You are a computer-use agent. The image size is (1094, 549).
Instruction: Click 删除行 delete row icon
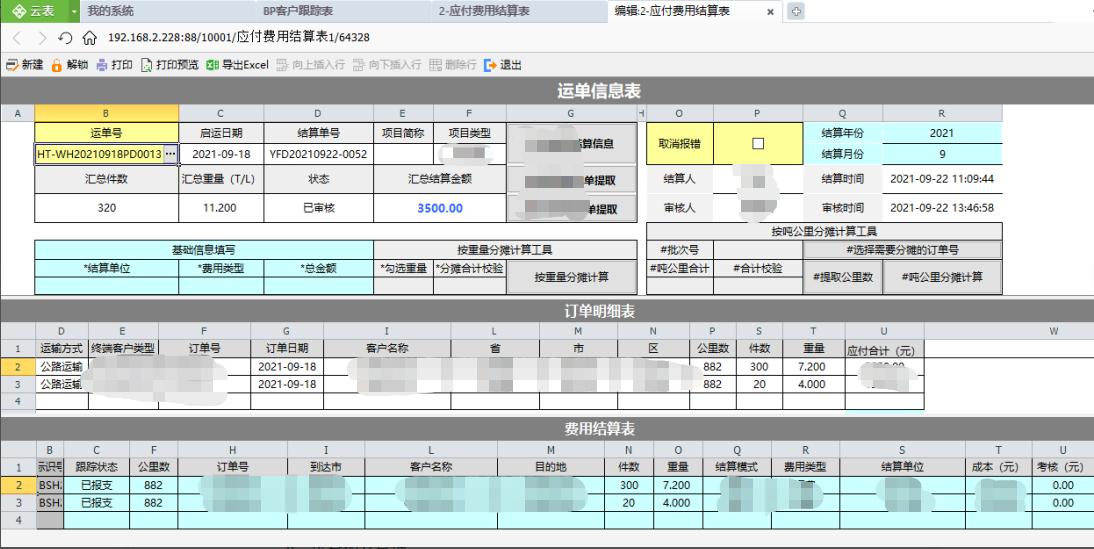[435, 65]
